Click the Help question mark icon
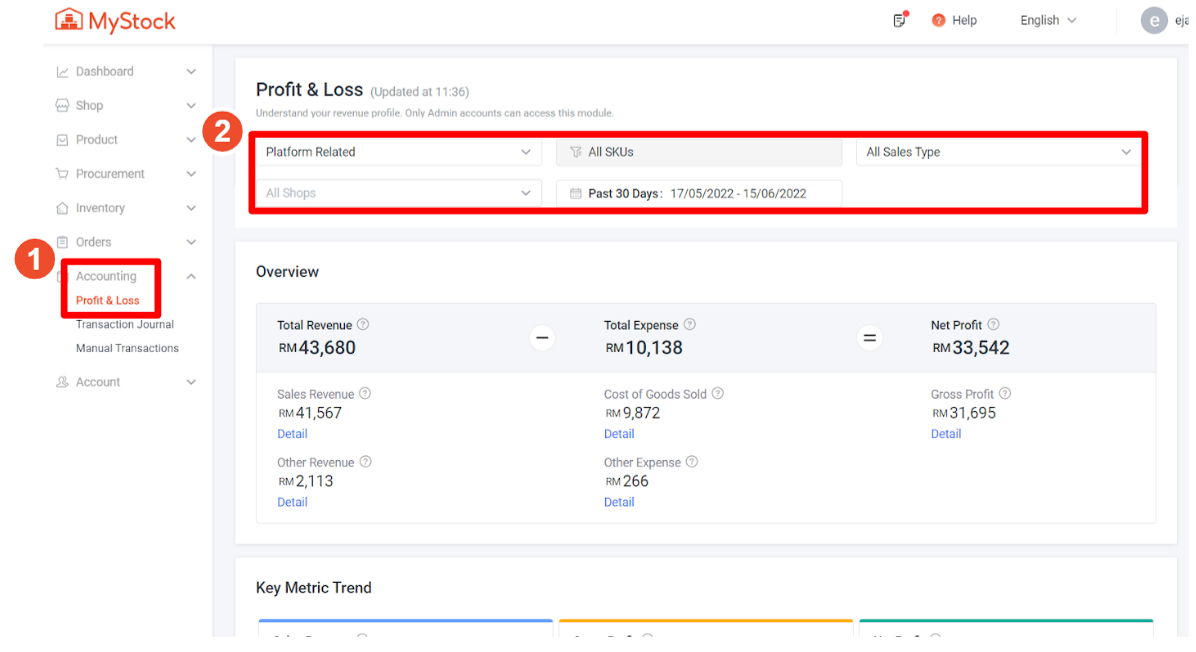The image size is (1196, 652). [938, 20]
